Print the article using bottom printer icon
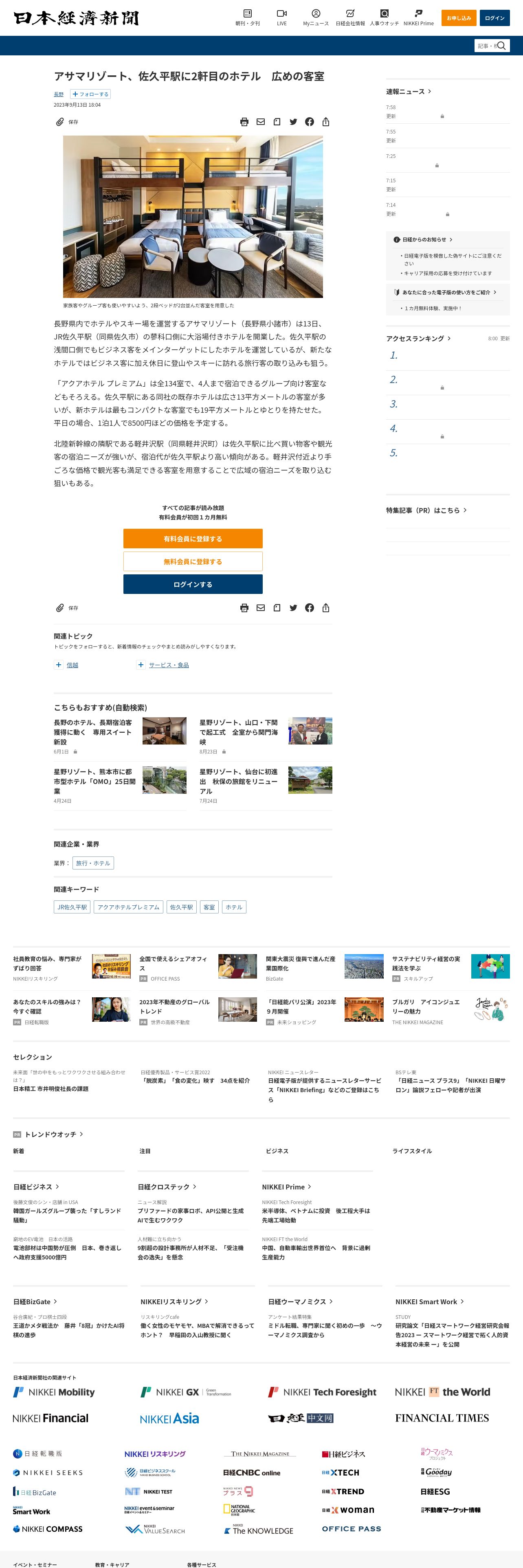The image size is (523, 1568). [x=244, y=607]
